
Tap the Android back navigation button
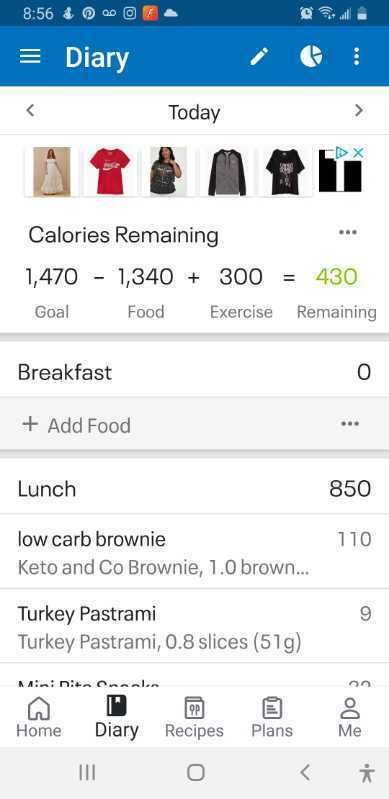pyautogui.click(x=305, y=773)
